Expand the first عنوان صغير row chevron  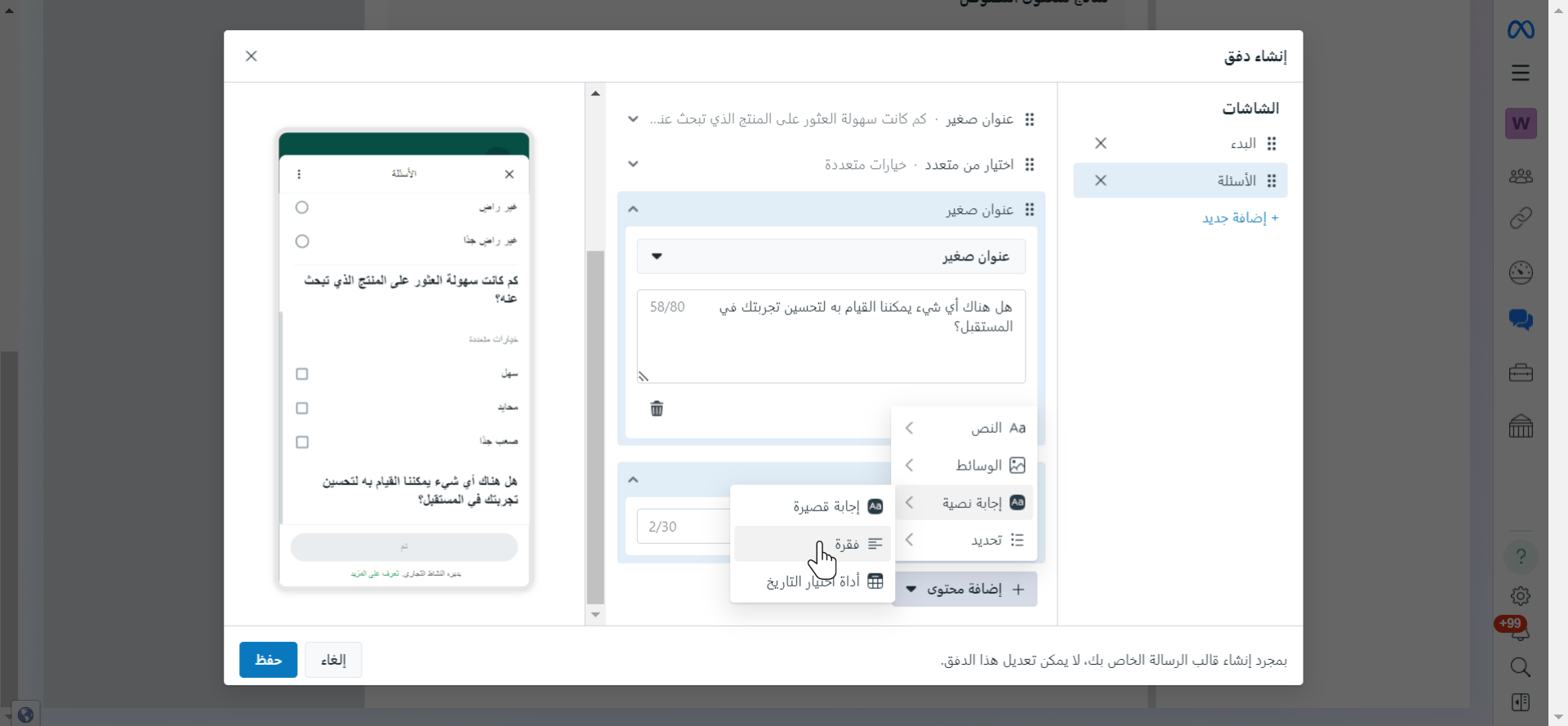tap(633, 119)
